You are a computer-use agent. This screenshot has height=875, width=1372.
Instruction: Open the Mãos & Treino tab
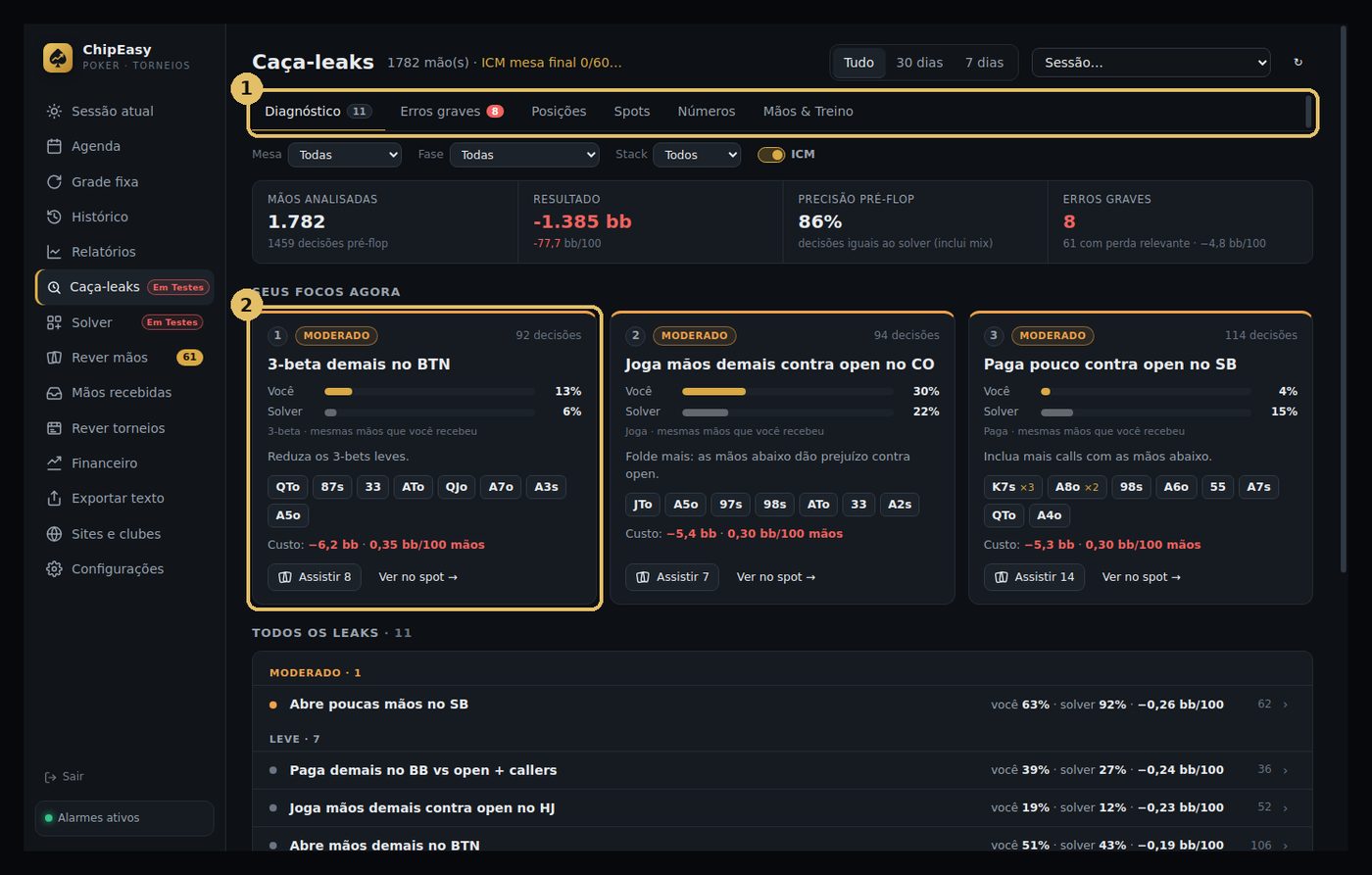tap(808, 112)
